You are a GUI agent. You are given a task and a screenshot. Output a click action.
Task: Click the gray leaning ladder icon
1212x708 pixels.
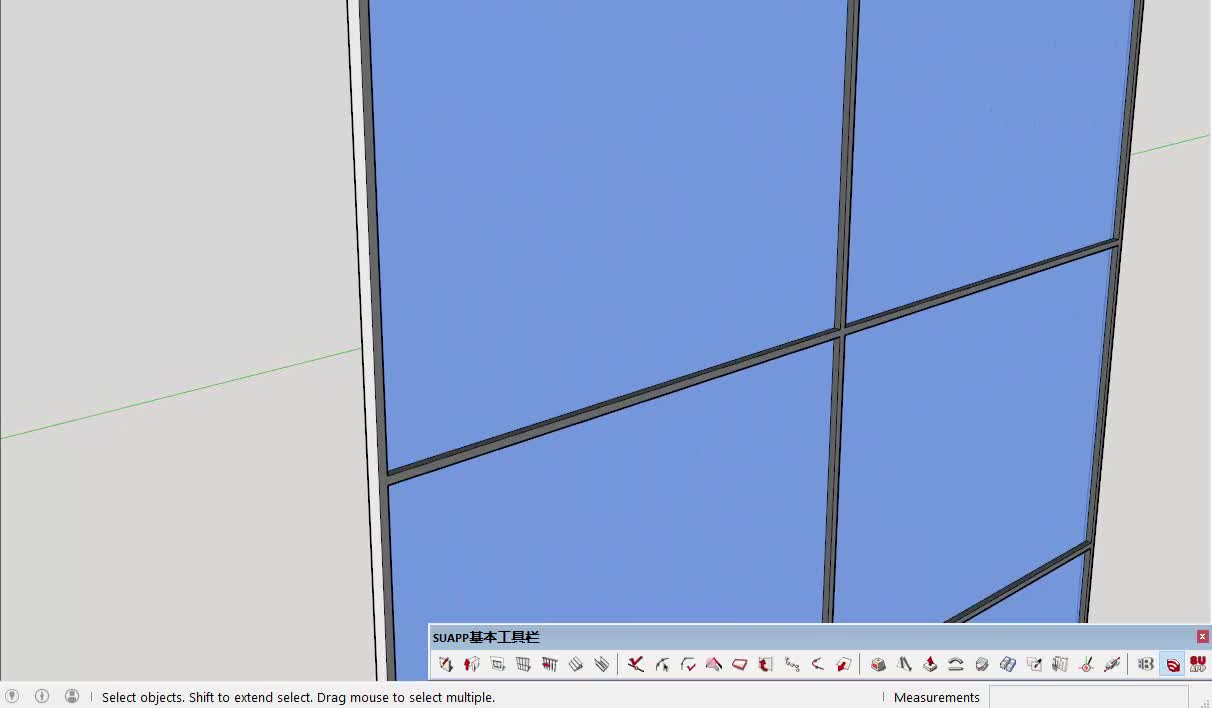click(904, 664)
